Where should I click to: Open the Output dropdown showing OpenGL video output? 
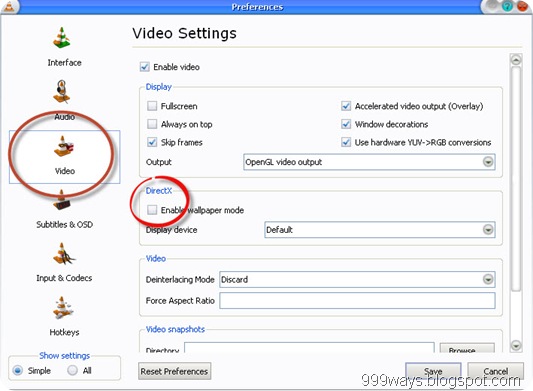pos(369,162)
